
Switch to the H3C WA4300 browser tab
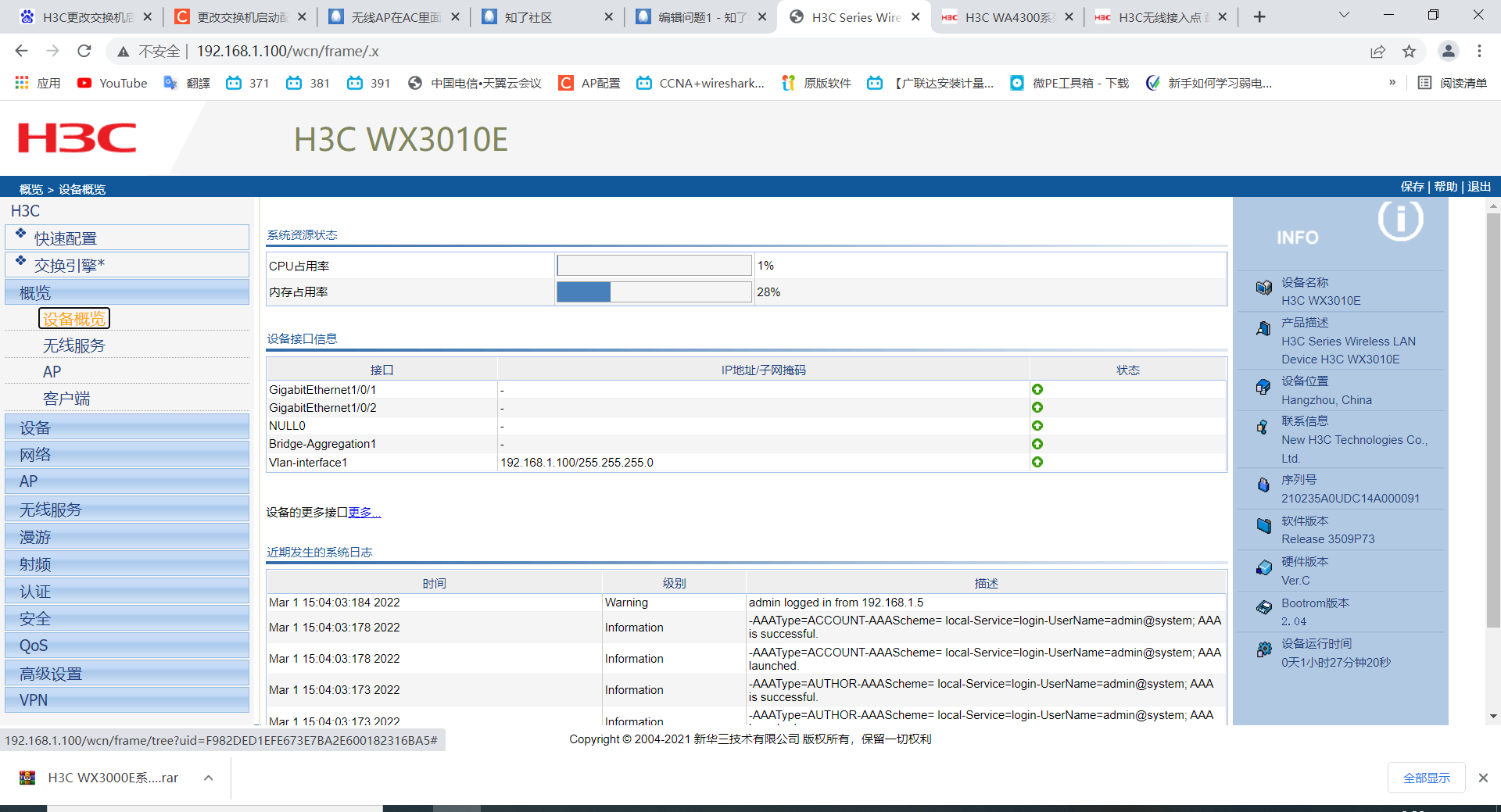1008,17
